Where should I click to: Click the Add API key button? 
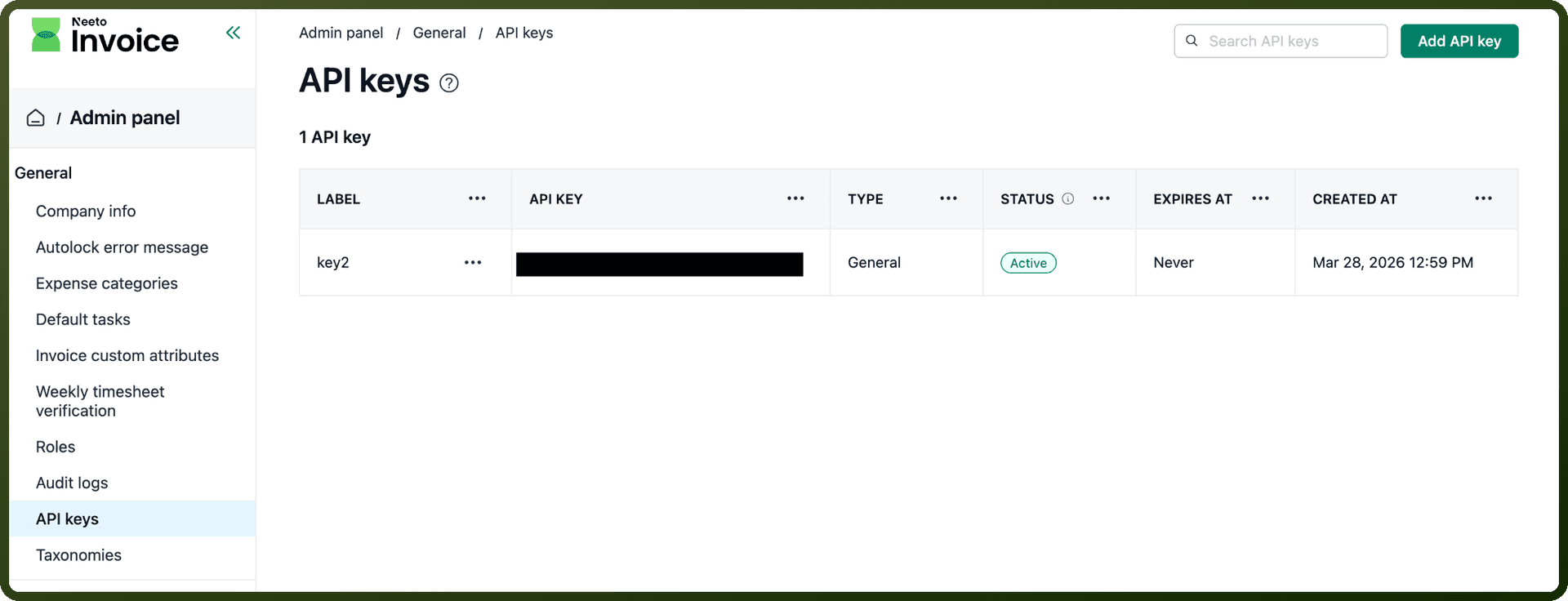(x=1459, y=41)
